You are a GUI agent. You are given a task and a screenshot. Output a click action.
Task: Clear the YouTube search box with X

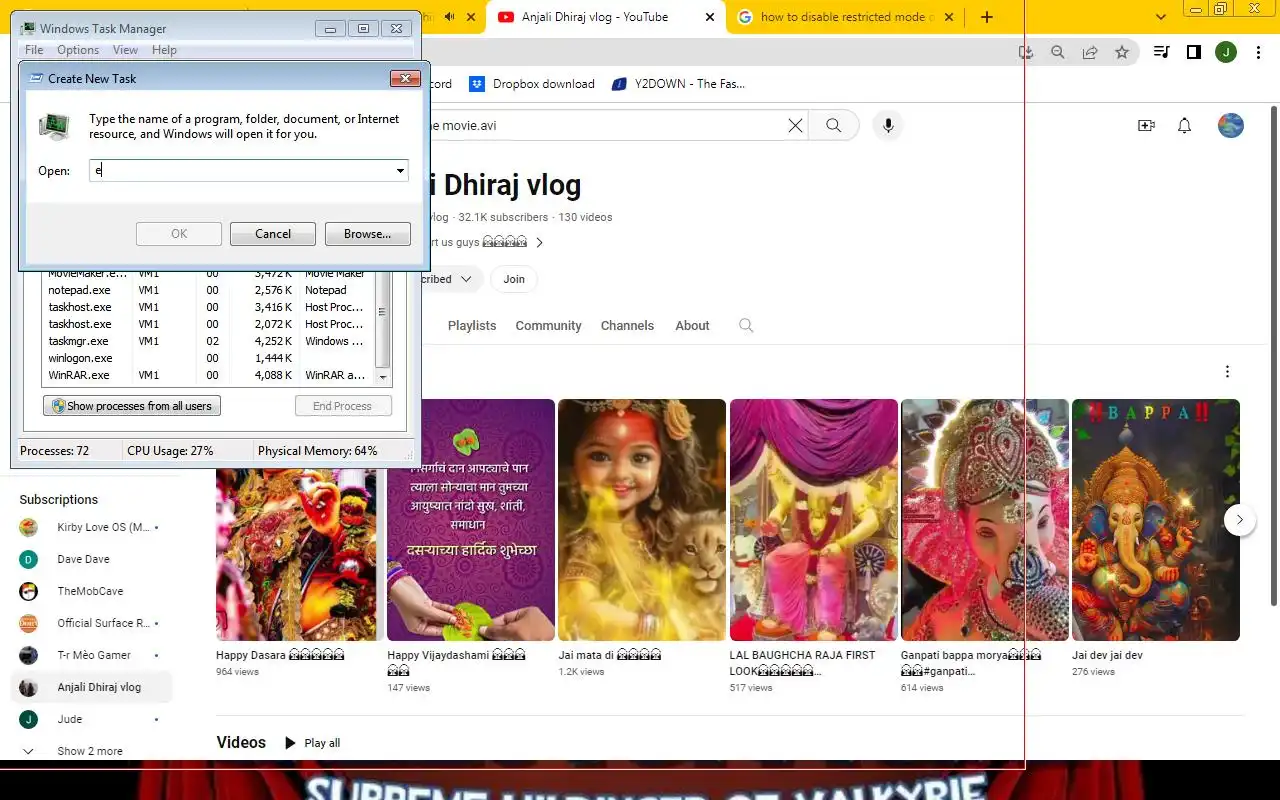(x=795, y=125)
